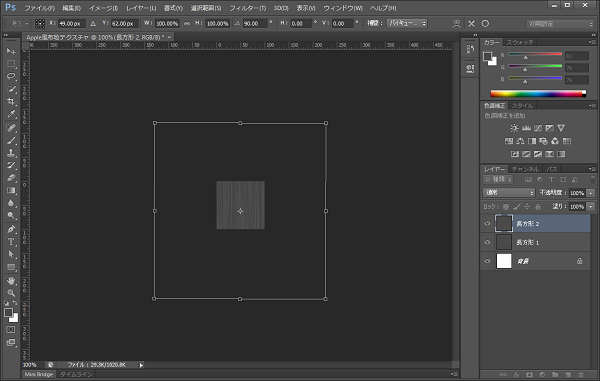Image resolution: width=600 pixels, height=381 pixels.
Task: Switch to the チャンネル tab
Action: click(525, 169)
